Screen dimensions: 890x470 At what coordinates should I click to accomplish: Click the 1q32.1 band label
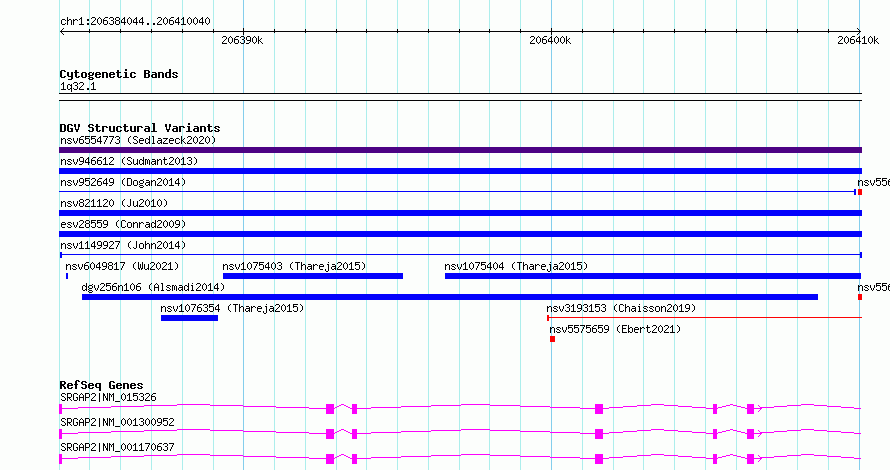point(78,86)
